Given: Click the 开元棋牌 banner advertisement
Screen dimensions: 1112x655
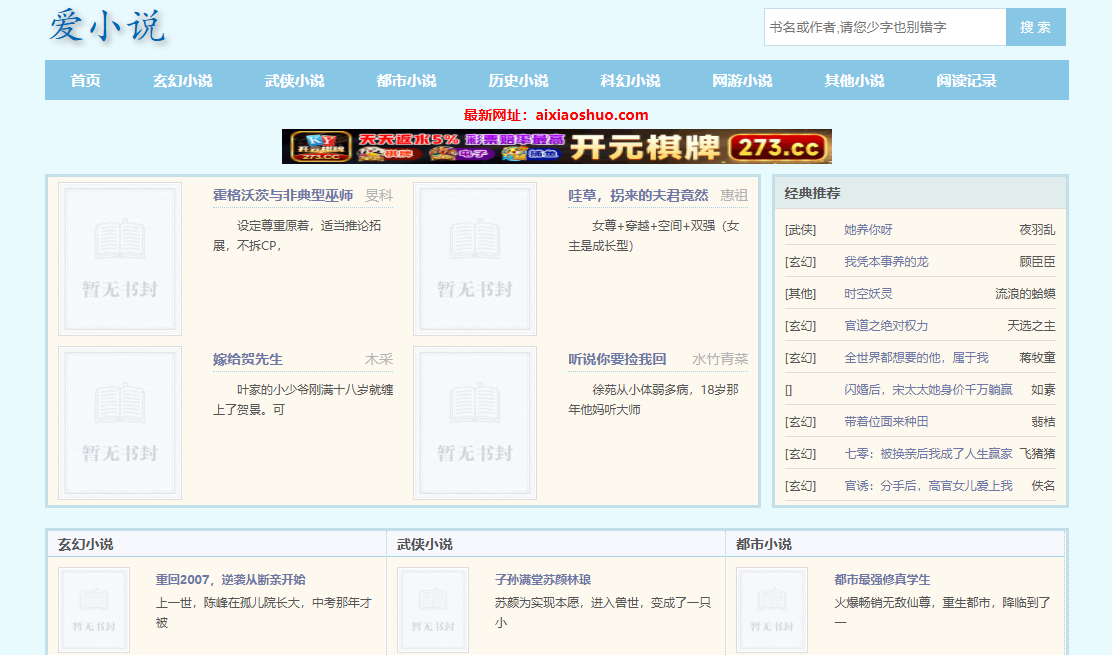Looking at the screenshot, I should point(556,146).
